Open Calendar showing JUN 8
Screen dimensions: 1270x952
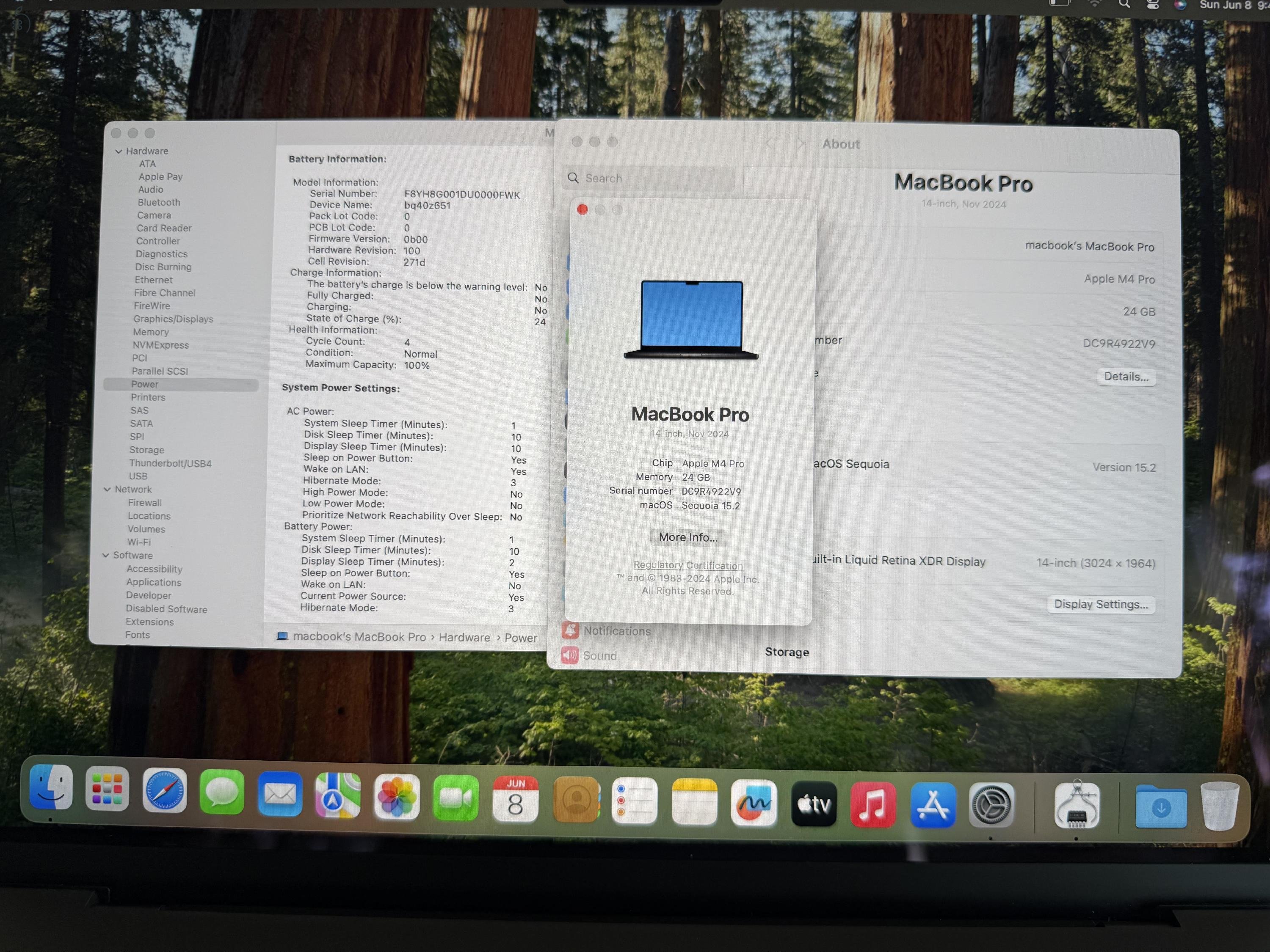tap(516, 799)
